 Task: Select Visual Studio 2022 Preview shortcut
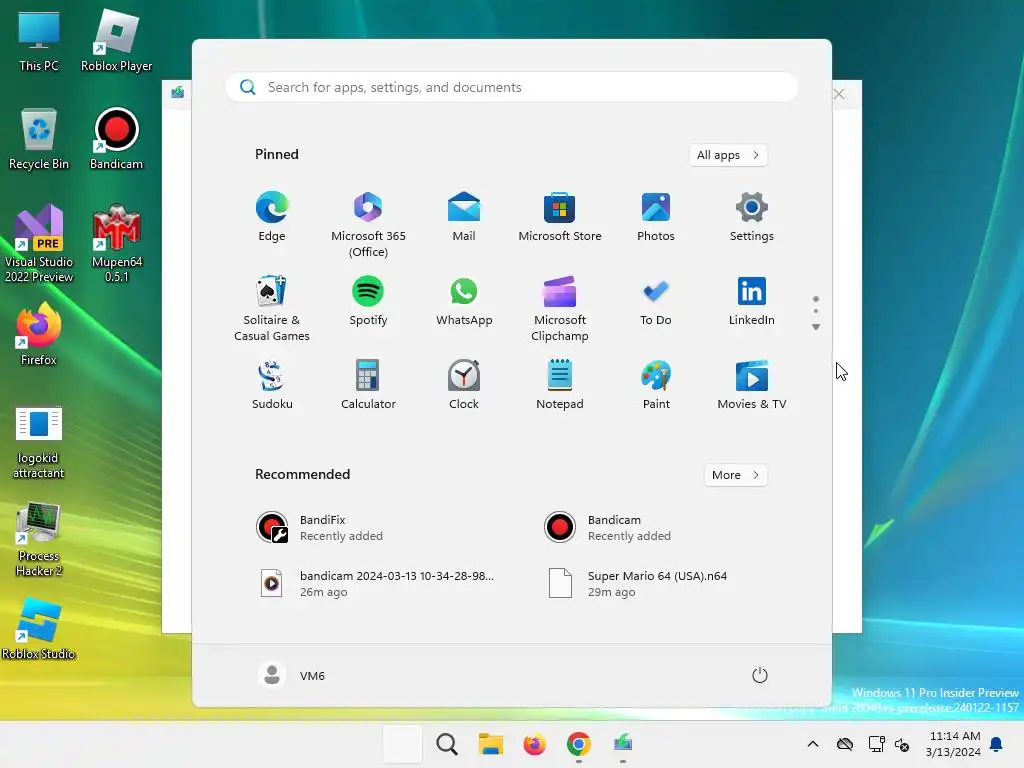(39, 244)
